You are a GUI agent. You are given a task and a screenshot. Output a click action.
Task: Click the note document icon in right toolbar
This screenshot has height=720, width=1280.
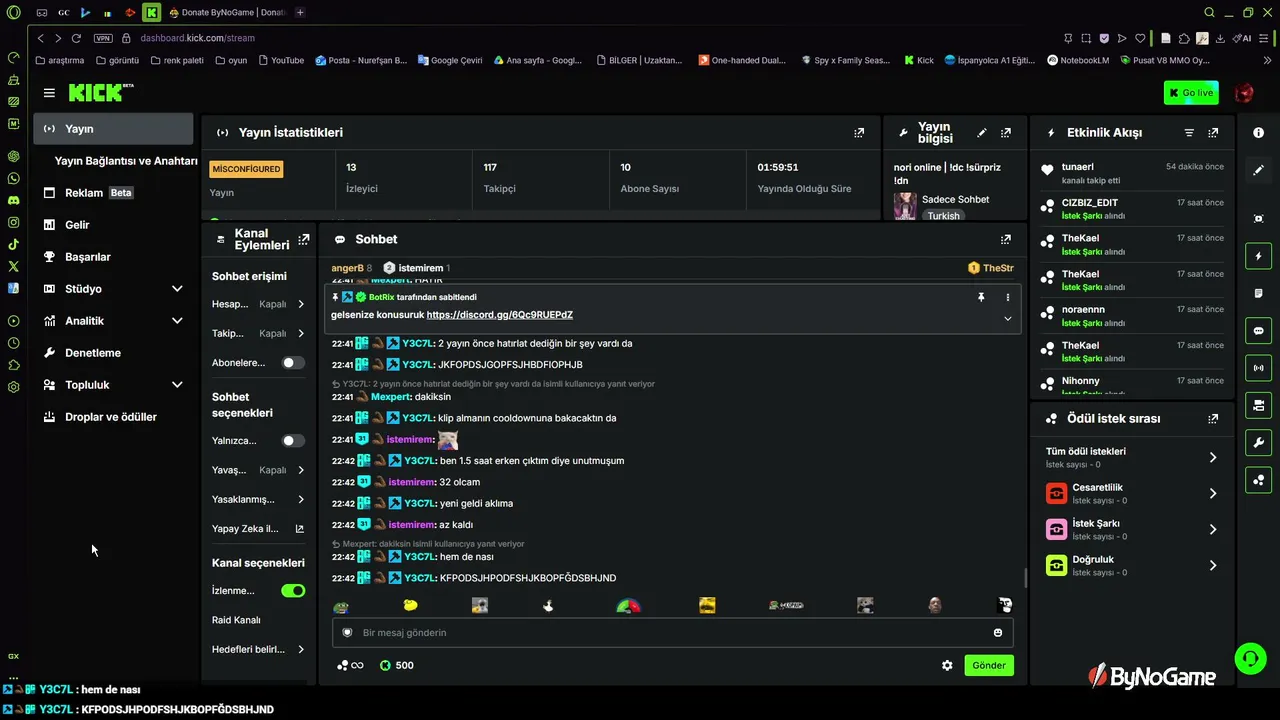click(x=1258, y=293)
